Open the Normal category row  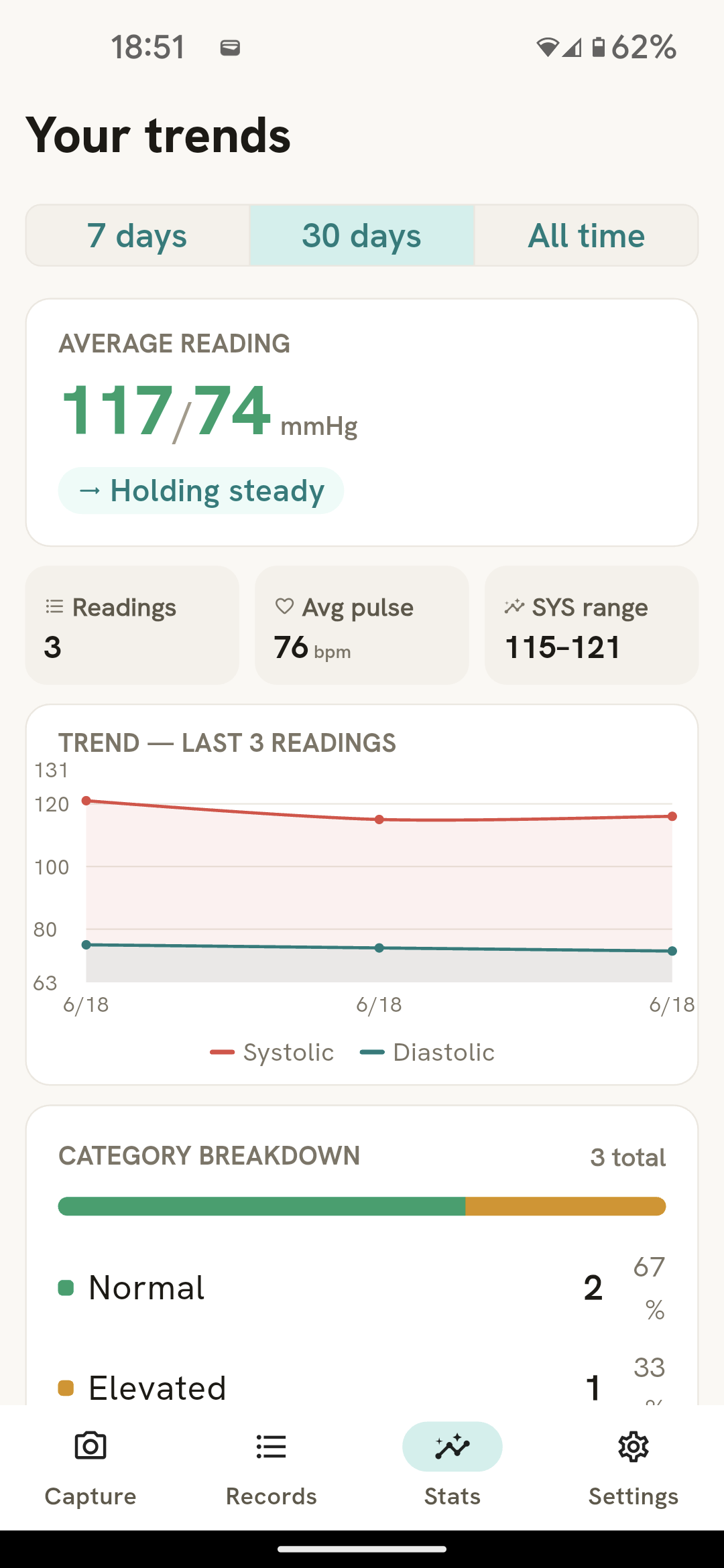tap(362, 1287)
